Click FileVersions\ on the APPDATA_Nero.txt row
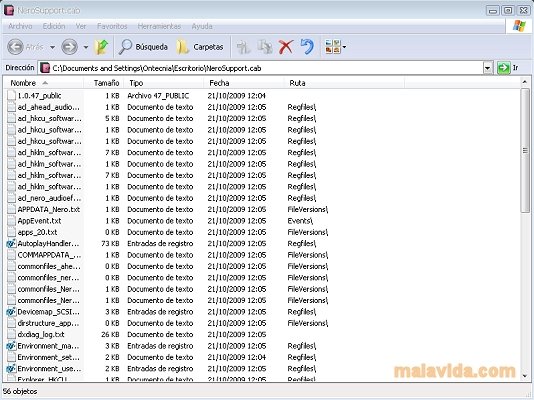The width and height of the screenshot is (534, 400). coord(308,209)
